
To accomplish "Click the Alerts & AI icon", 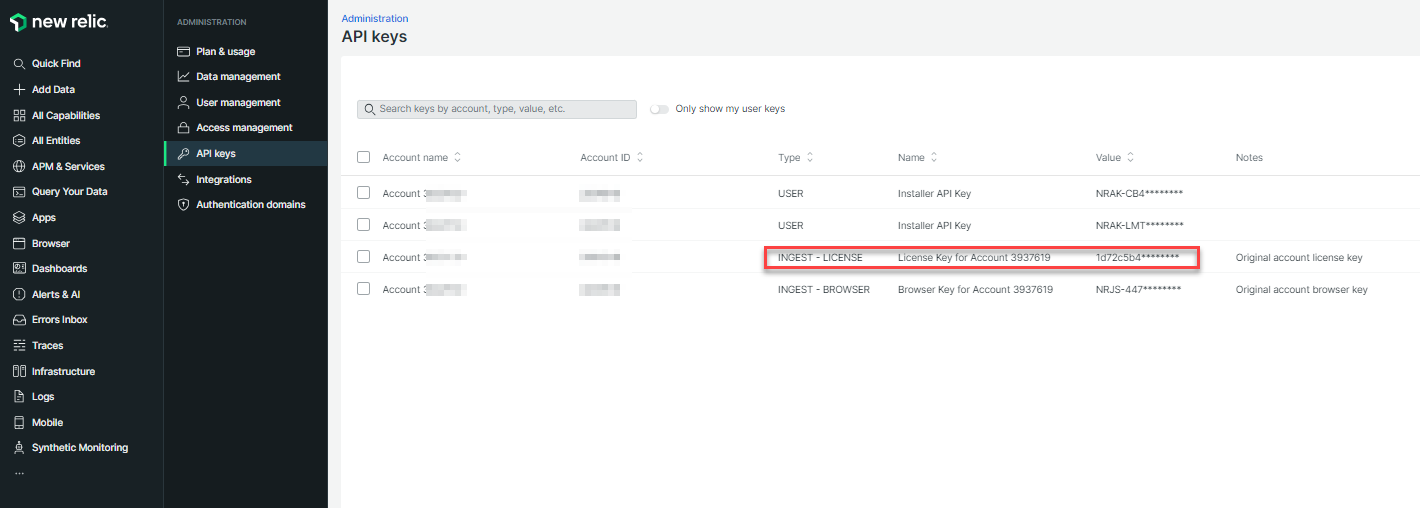I will point(19,295).
